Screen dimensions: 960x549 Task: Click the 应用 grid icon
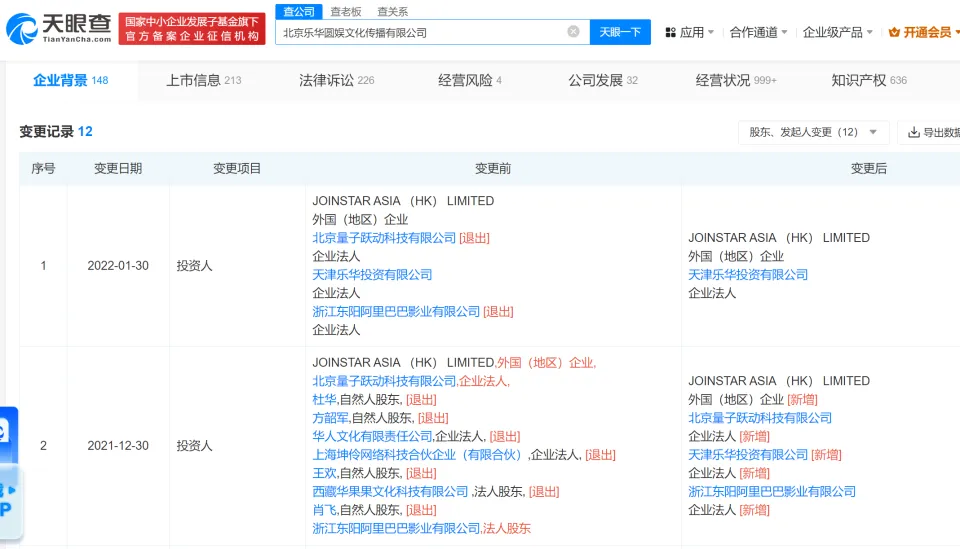[670, 32]
